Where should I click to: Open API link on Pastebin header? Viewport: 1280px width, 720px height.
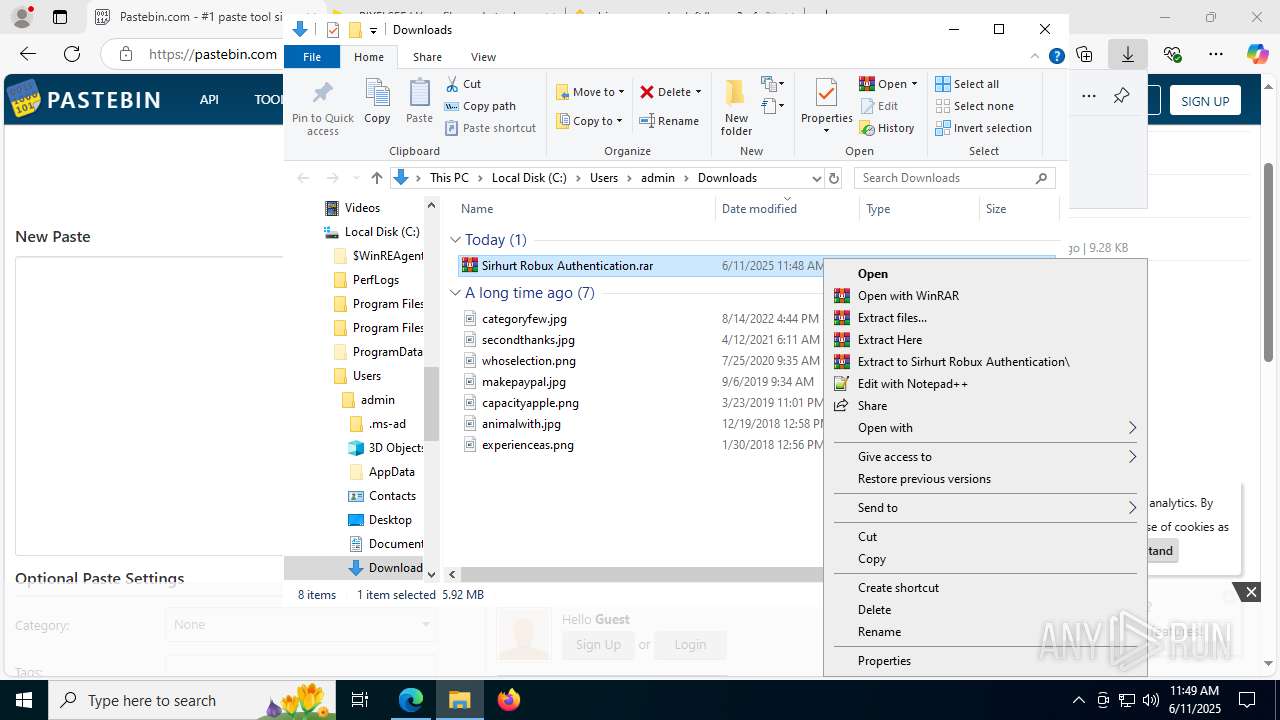[x=209, y=100]
